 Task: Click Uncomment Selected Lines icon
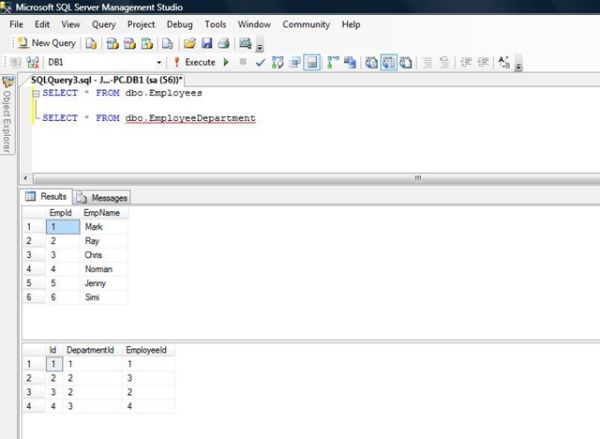(x=445, y=62)
